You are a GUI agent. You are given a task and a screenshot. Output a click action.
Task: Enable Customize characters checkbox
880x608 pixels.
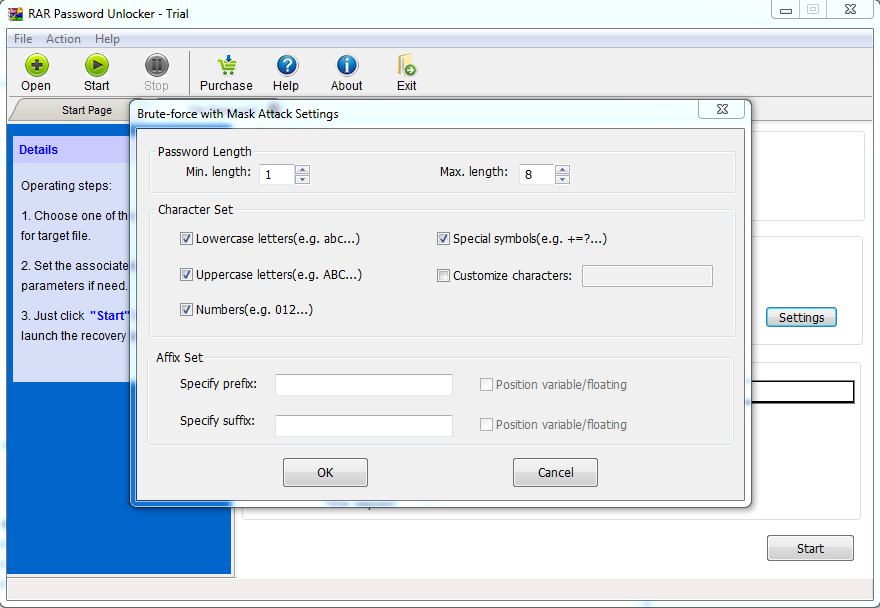443,276
